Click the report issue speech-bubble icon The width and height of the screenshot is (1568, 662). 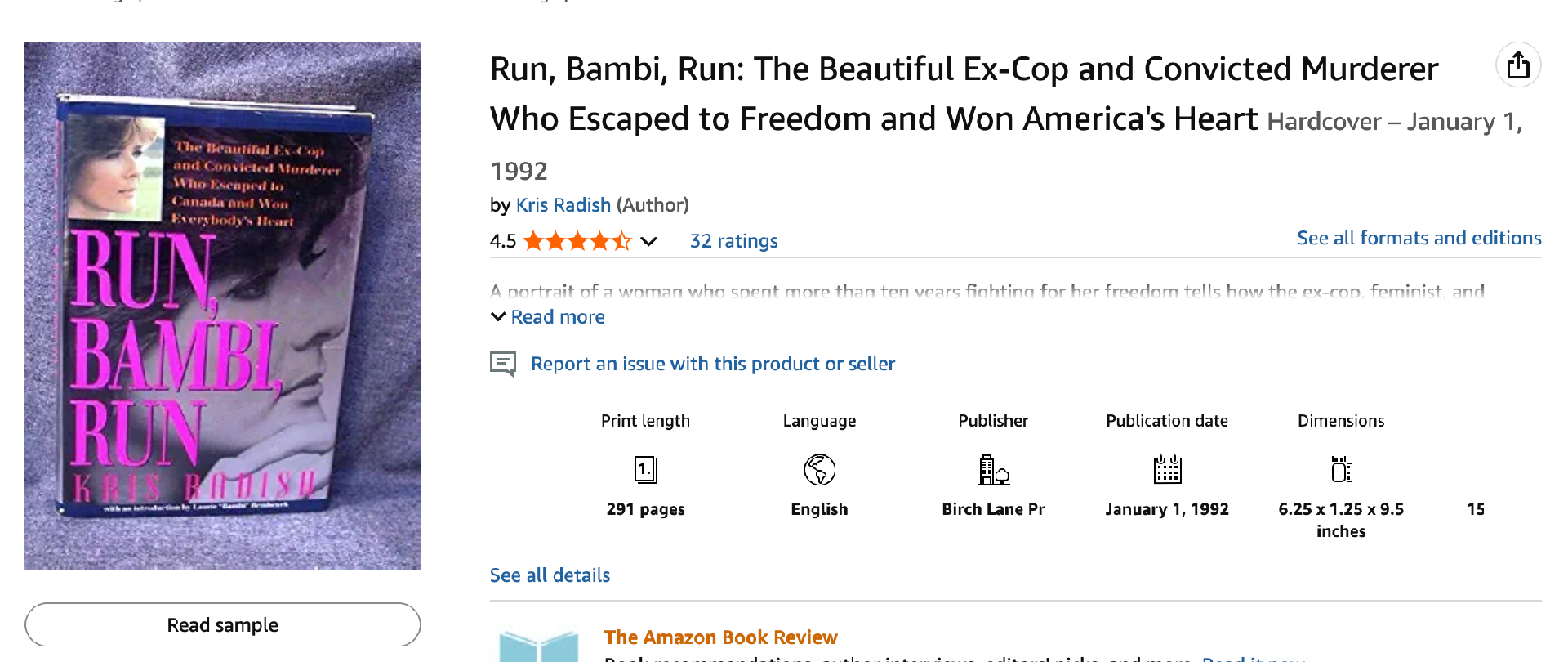coord(503,363)
